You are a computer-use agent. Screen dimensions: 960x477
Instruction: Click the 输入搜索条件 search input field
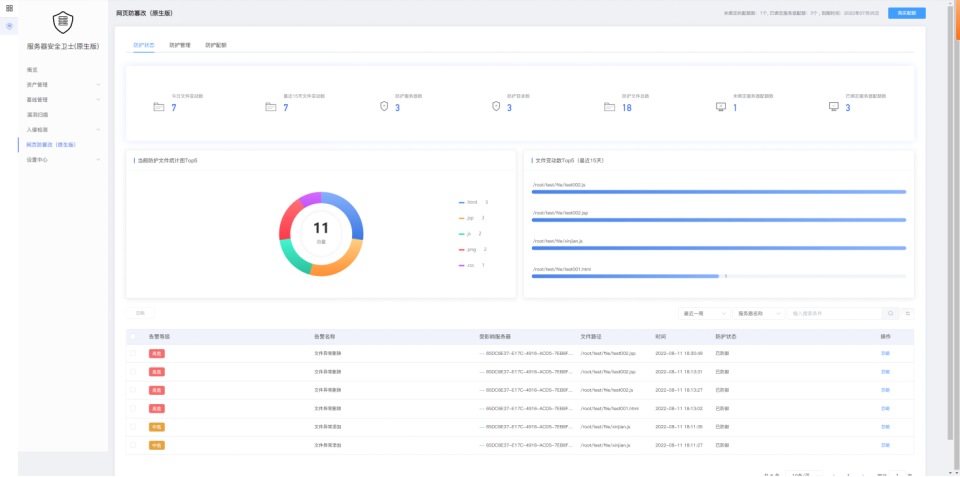pos(834,313)
